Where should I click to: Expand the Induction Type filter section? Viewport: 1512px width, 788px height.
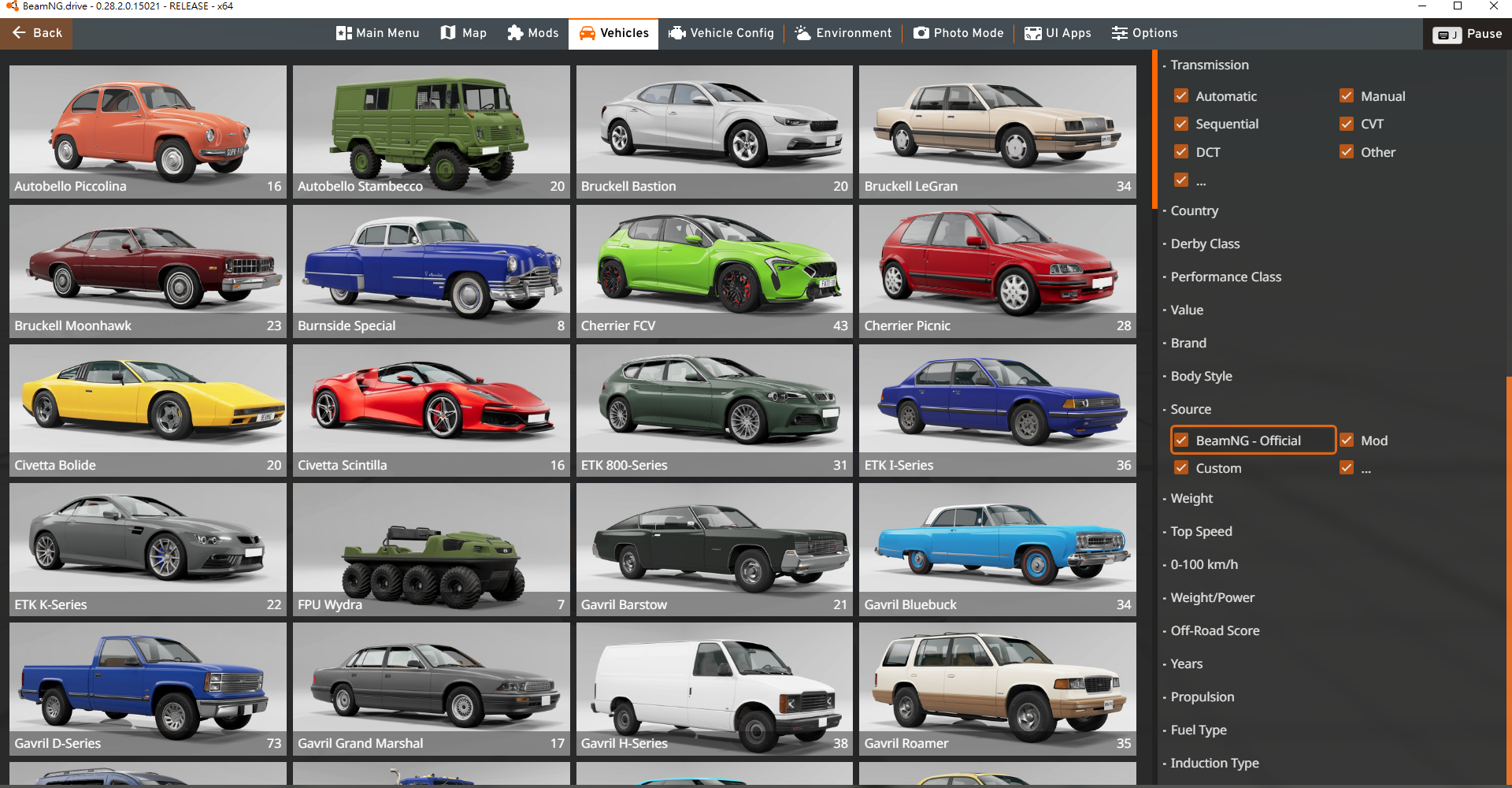[x=1214, y=763]
